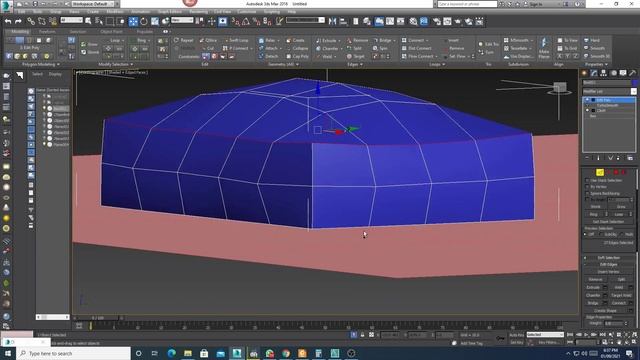Activate the Select and Rotate tool
640x360 pixels.
point(144,21)
